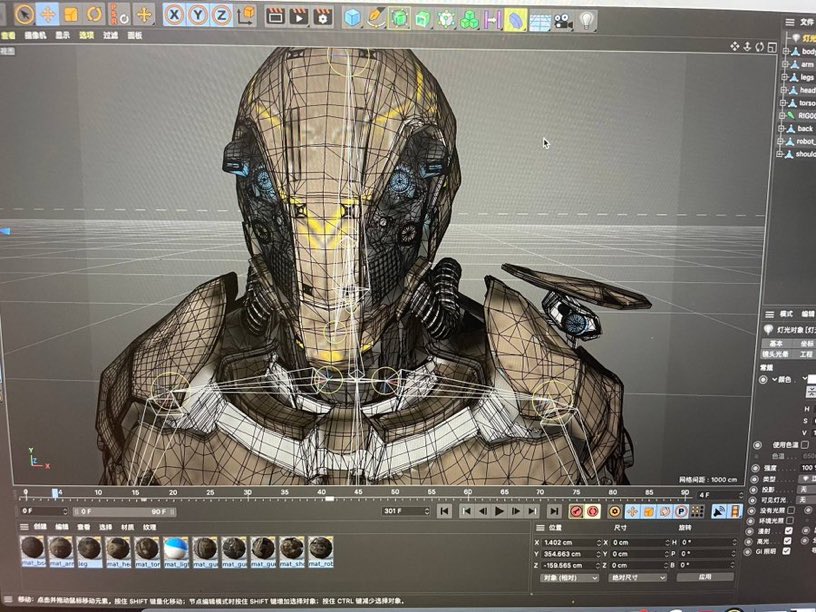Click the 应用 apply button
816x612 pixels.
(x=705, y=577)
